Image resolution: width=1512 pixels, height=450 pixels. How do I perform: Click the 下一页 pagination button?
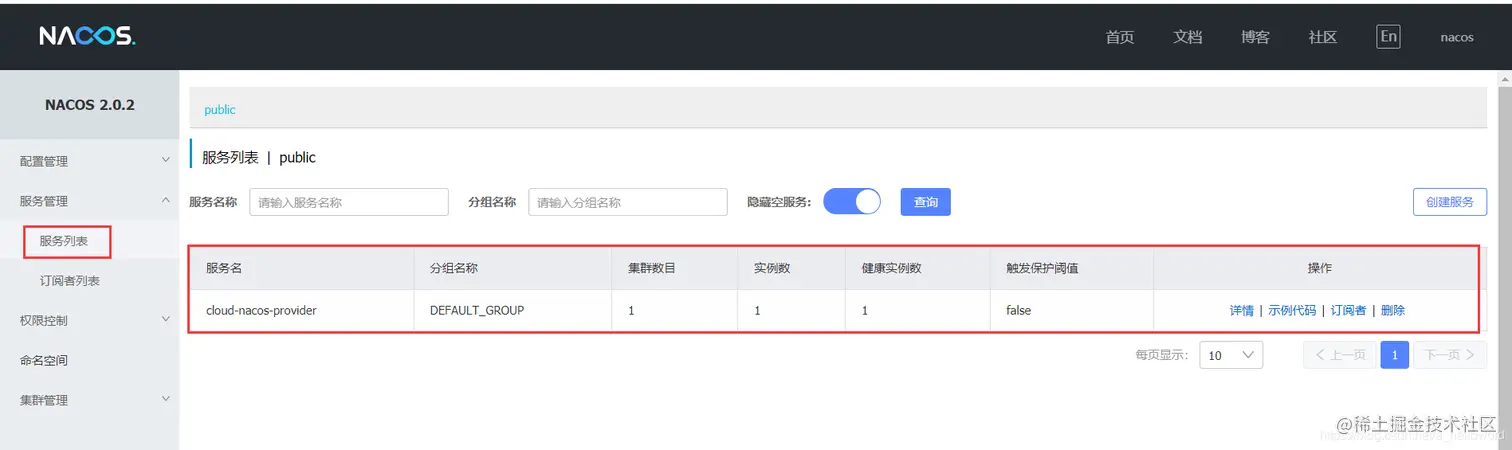point(1450,355)
